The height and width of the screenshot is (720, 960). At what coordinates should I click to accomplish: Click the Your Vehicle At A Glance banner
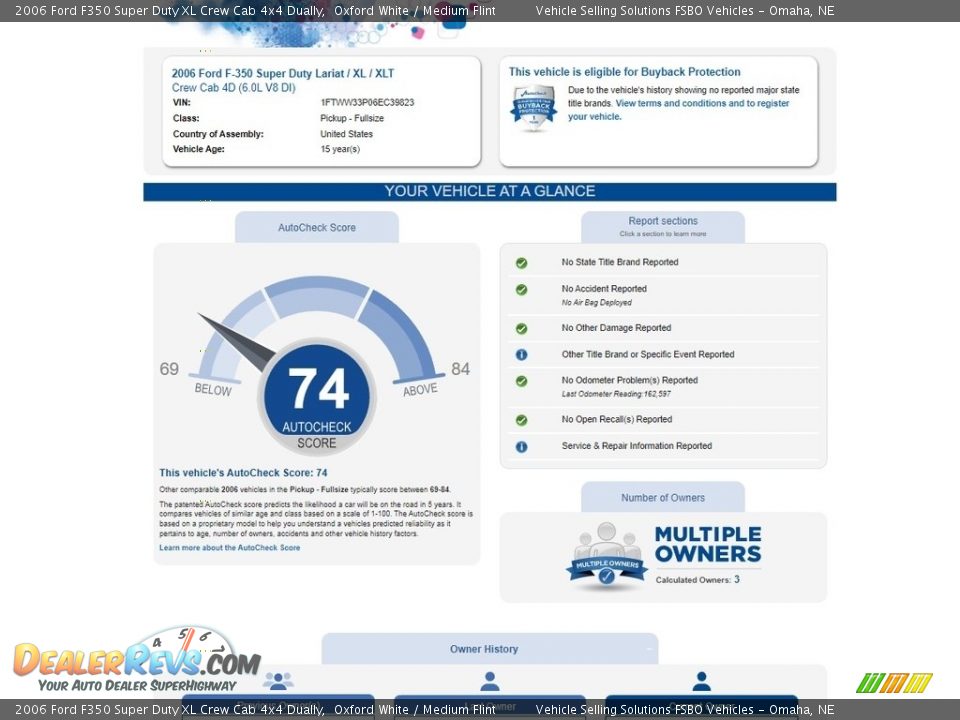(489, 192)
